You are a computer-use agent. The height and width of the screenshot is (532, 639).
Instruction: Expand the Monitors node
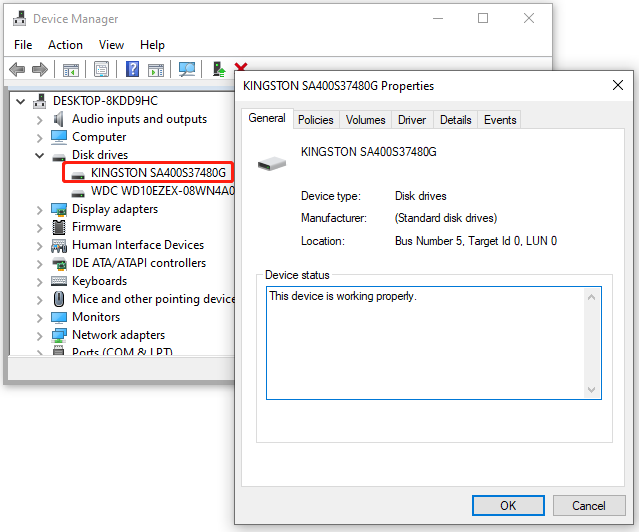[40, 318]
